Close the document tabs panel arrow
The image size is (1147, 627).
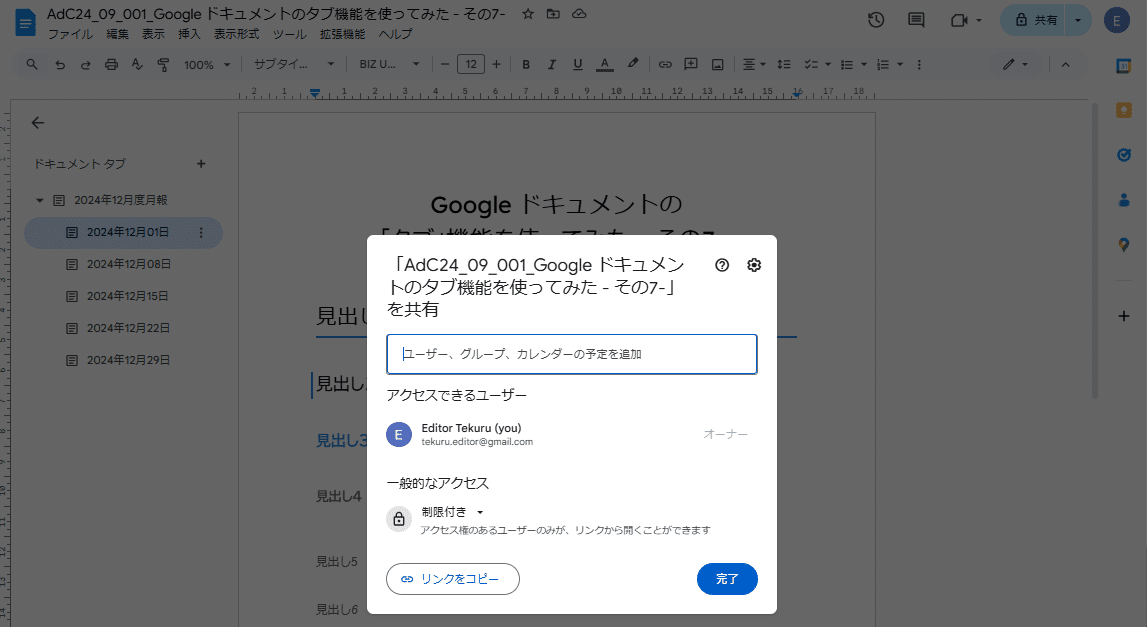38,123
